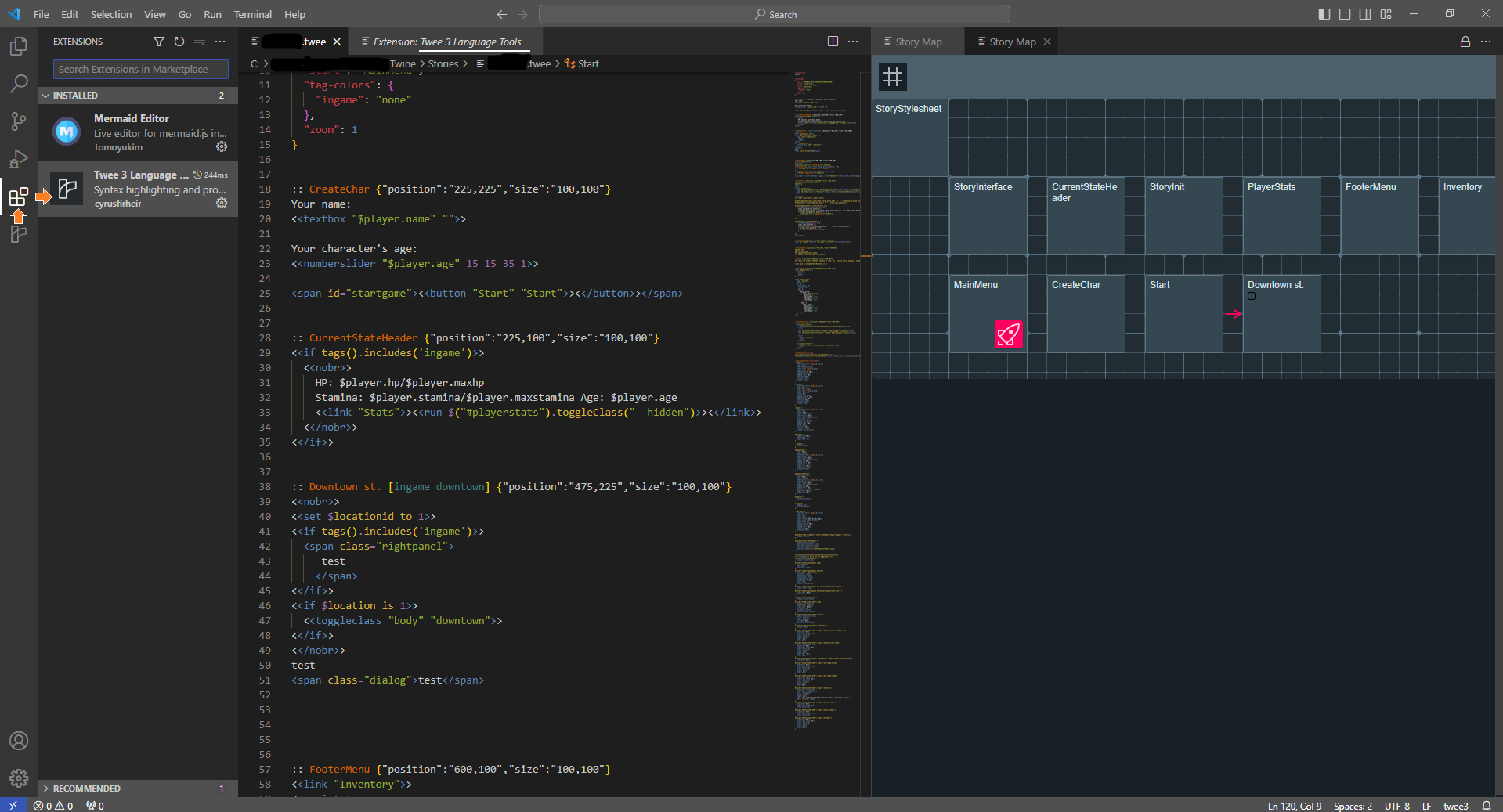Viewport: 1503px width, 812px height.
Task: Click the rocket icon on MainMenu passage
Action: coord(1008,334)
